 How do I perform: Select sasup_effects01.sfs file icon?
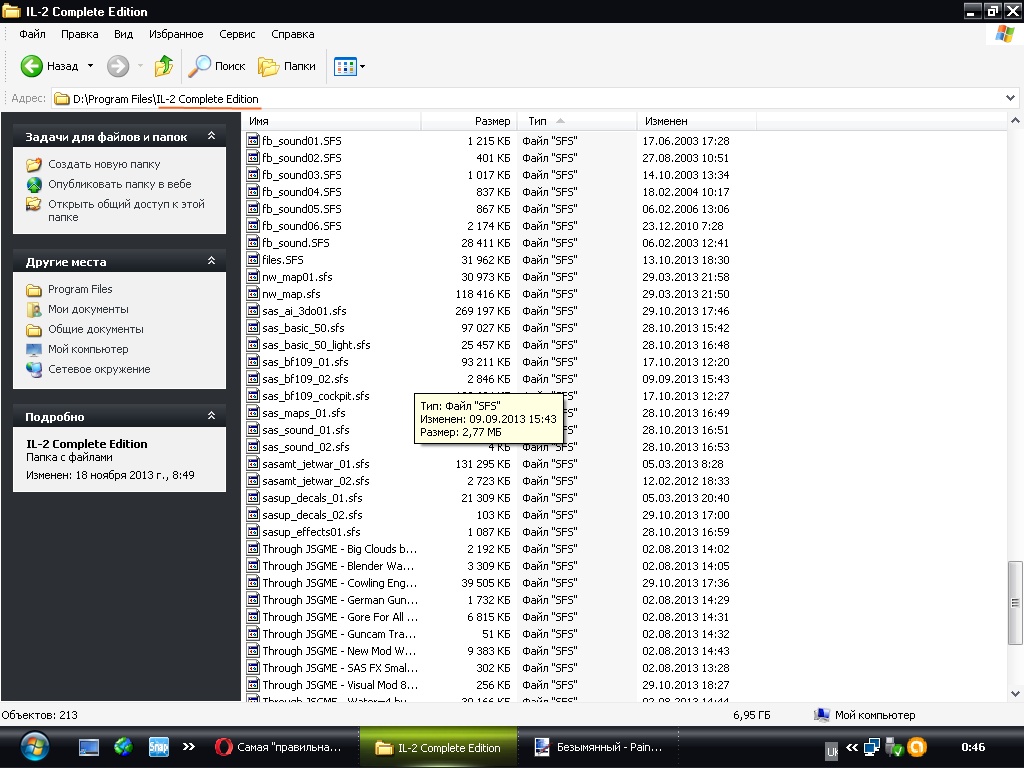coord(253,531)
